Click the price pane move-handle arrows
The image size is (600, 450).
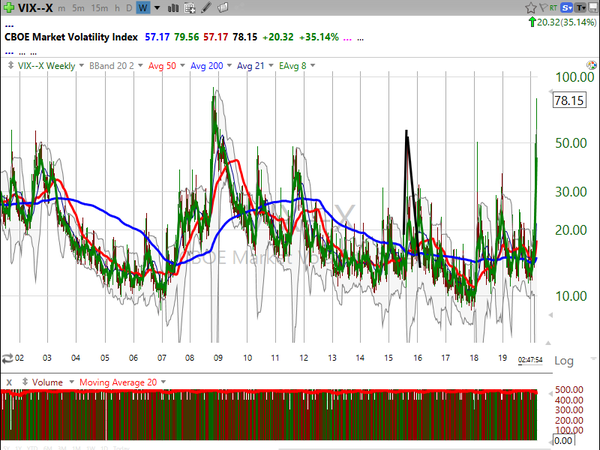tap(11, 65)
